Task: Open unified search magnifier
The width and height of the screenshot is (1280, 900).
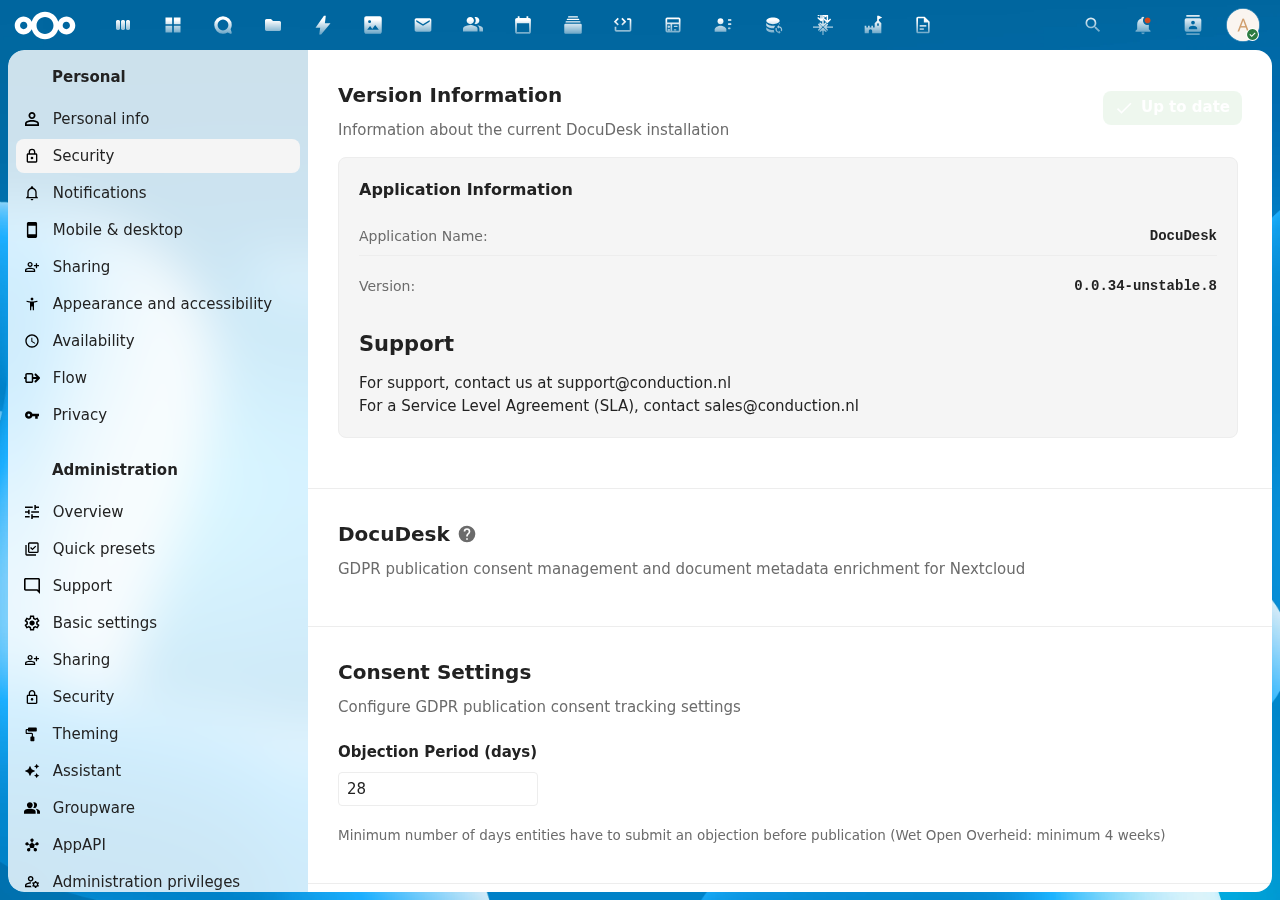Action: point(1093,25)
